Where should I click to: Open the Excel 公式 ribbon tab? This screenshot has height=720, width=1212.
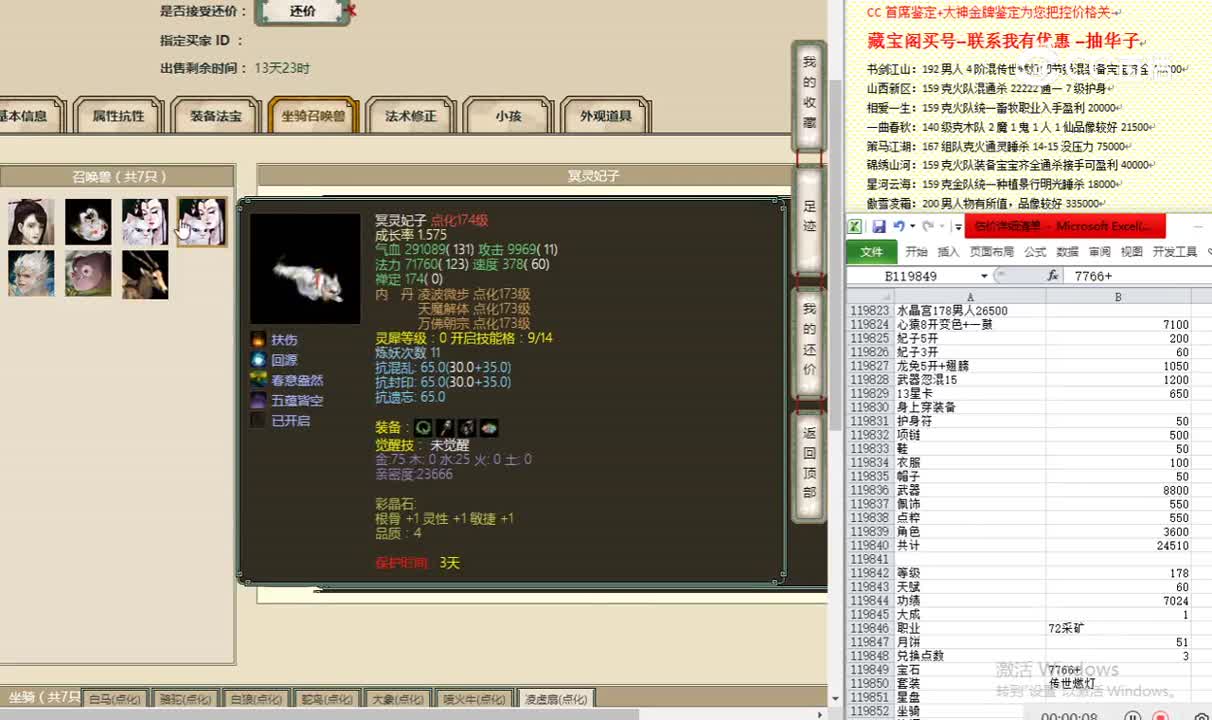point(1035,252)
